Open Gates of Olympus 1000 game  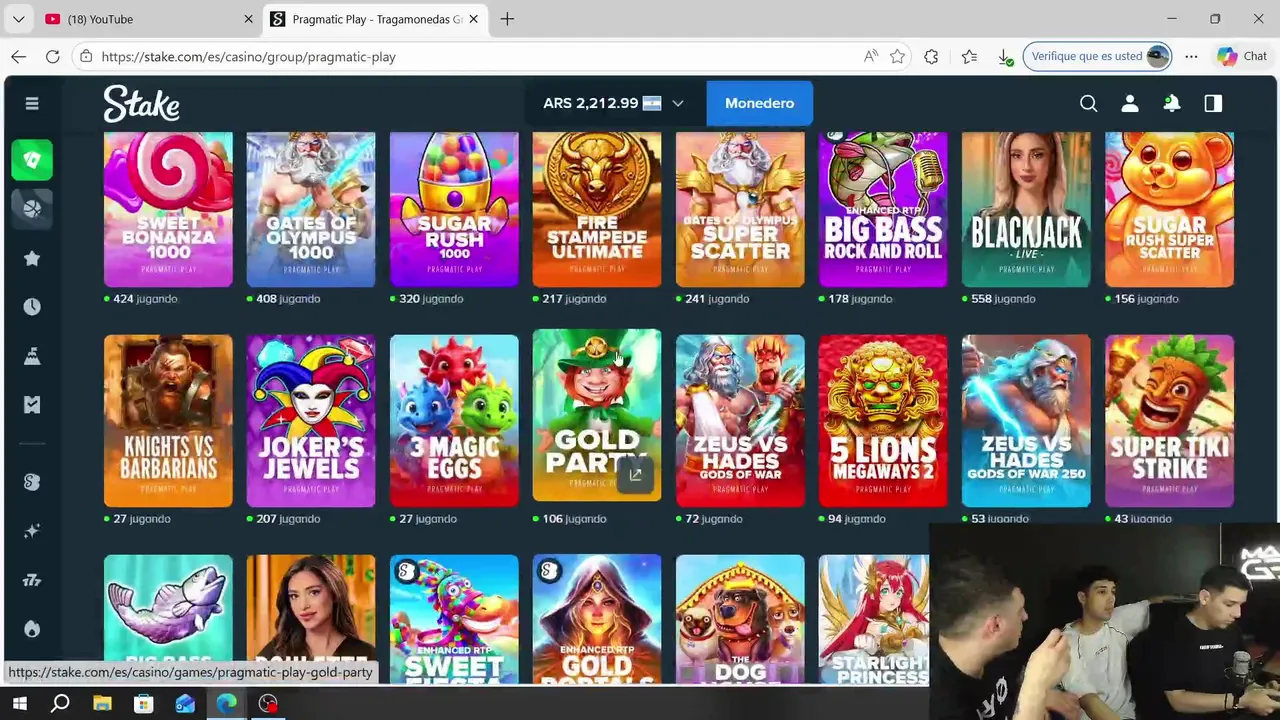click(311, 209)
